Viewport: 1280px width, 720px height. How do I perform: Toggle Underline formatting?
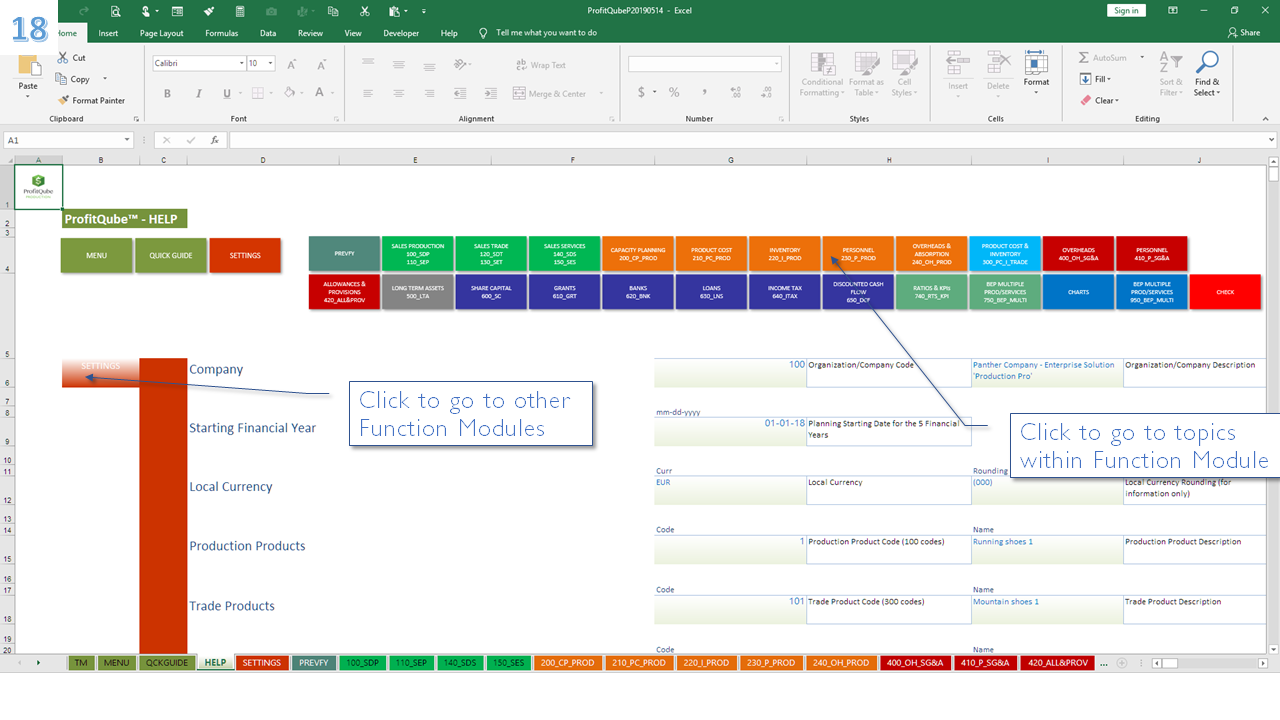tap(227, 94)
